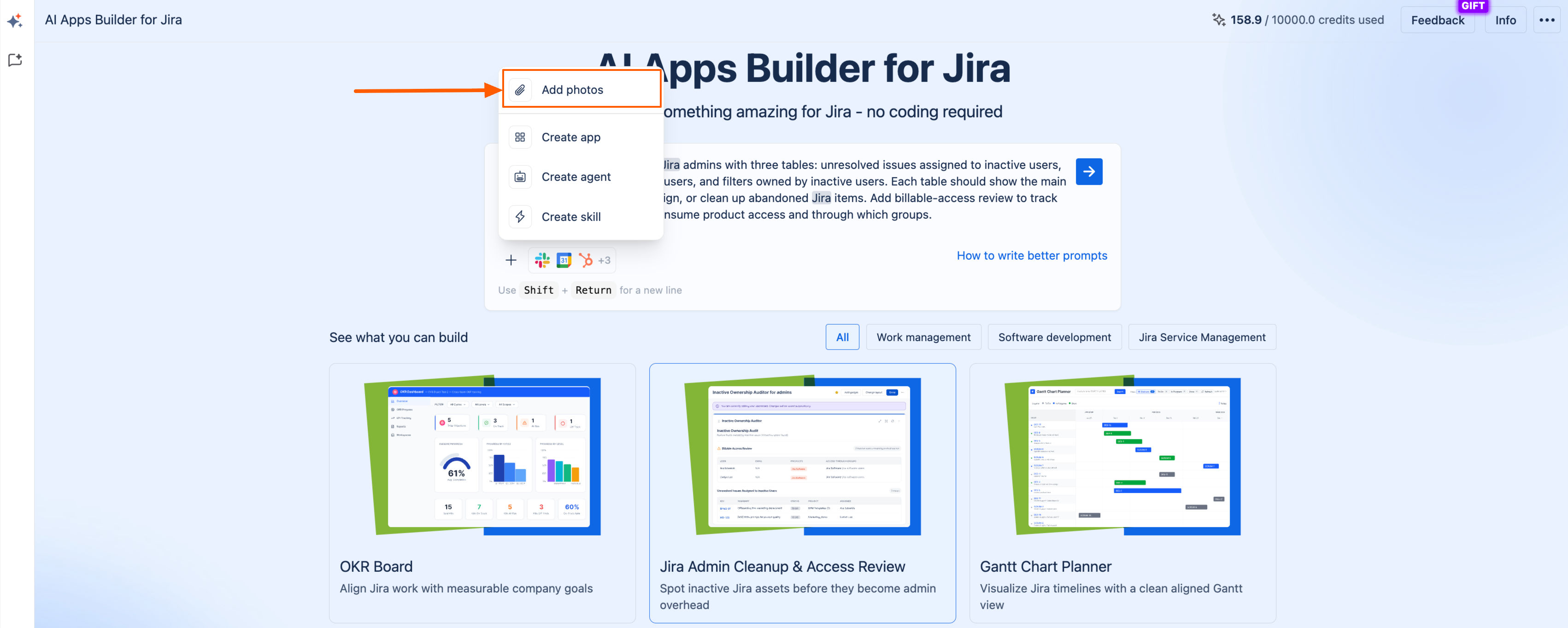Choose Create agent from the menu

click(581, 177)
